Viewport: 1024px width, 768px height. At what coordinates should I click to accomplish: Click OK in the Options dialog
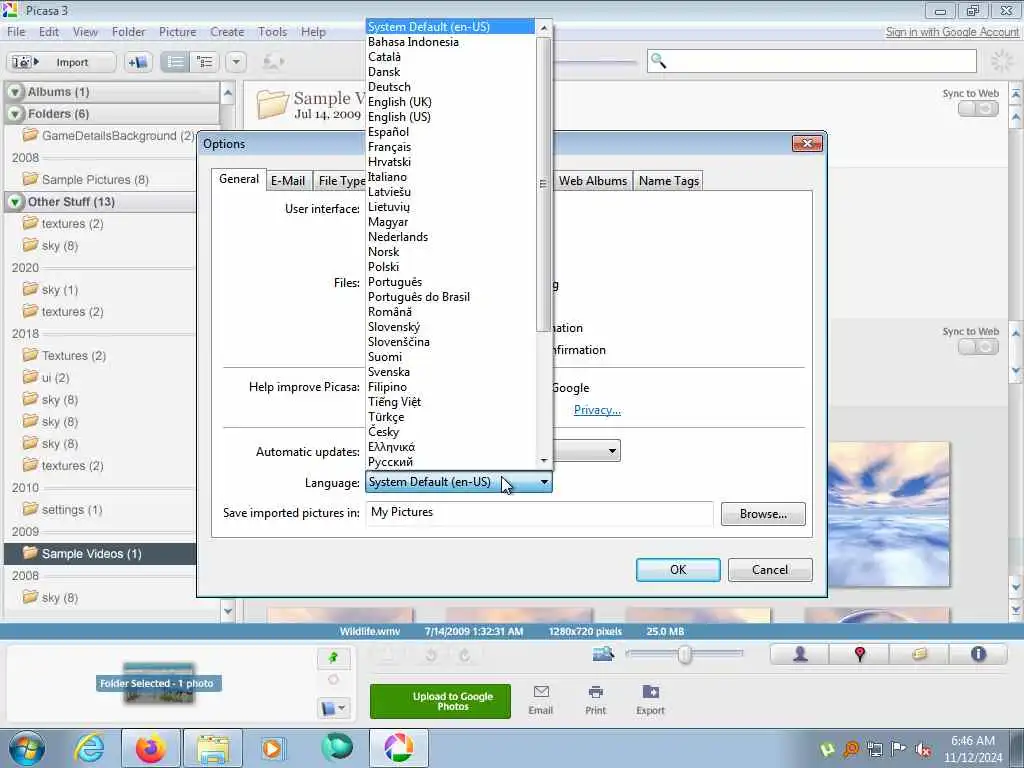point(678,569)
